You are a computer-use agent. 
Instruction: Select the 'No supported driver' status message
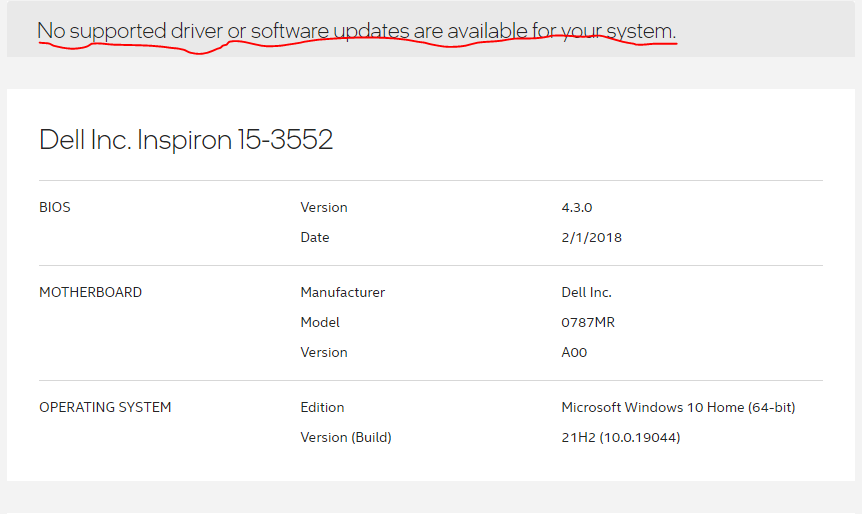point(356,31)
